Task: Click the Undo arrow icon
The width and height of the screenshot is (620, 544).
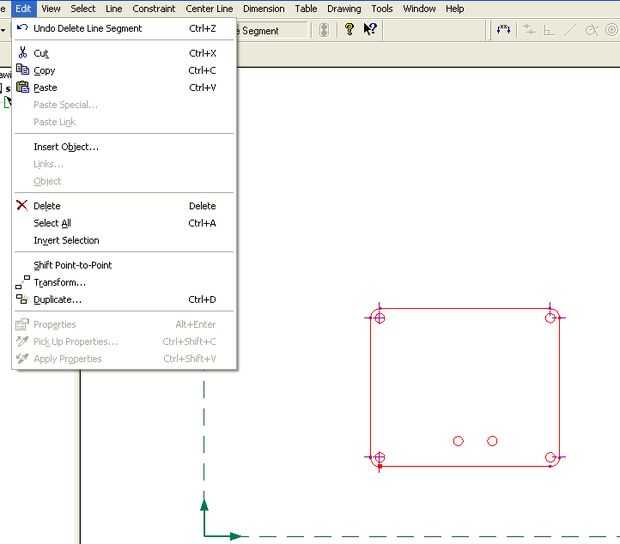Action: (x=22, y=27)
